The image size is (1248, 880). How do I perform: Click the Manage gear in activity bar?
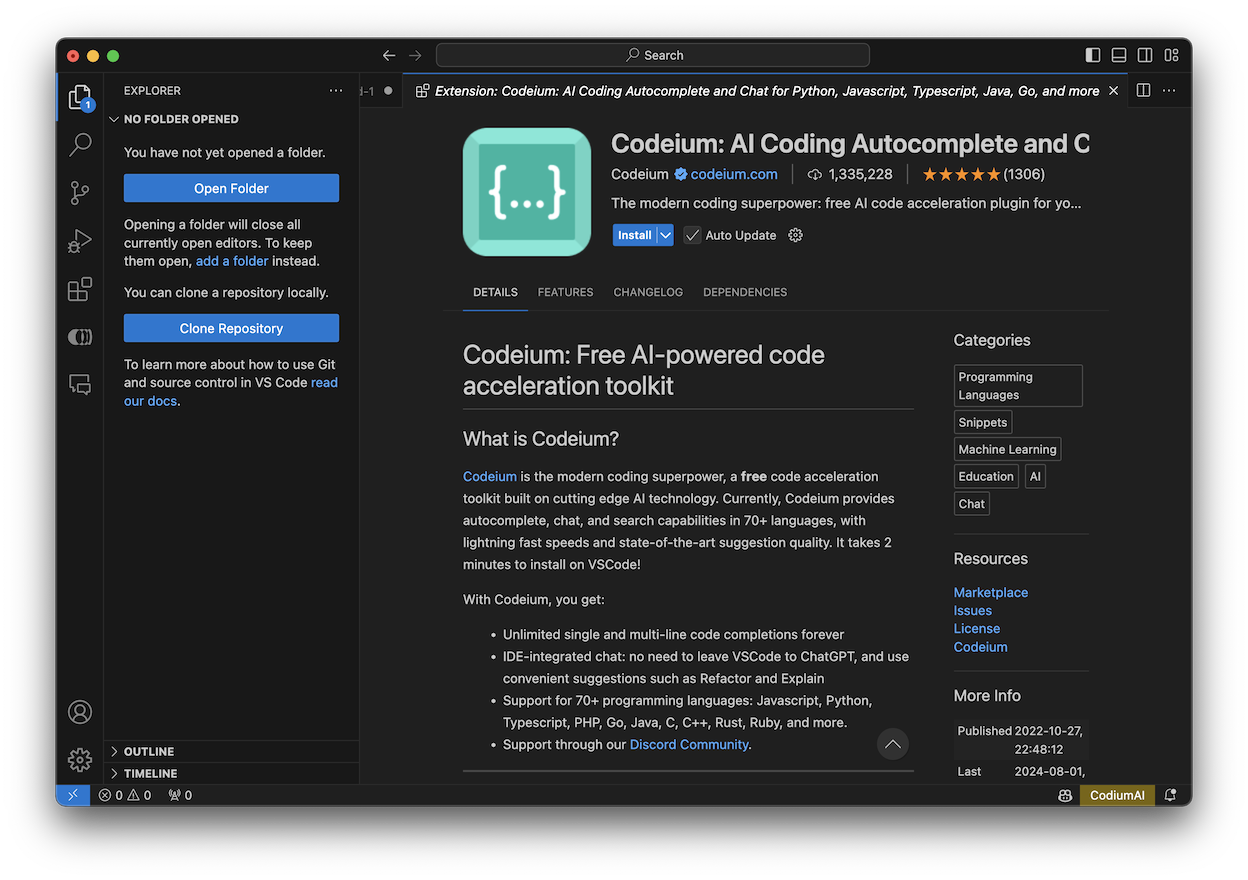point(80,760)
